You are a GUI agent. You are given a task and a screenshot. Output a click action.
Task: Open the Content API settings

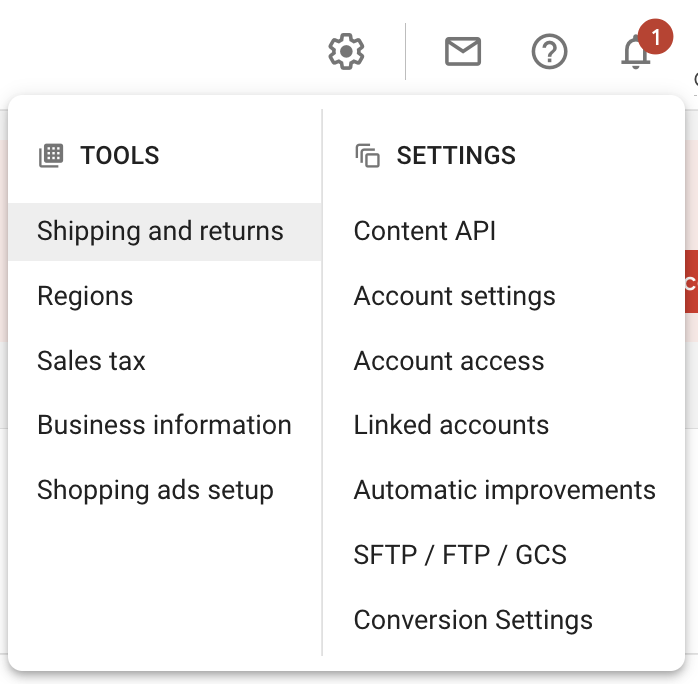pyautogui.click(x=503, y=231)
